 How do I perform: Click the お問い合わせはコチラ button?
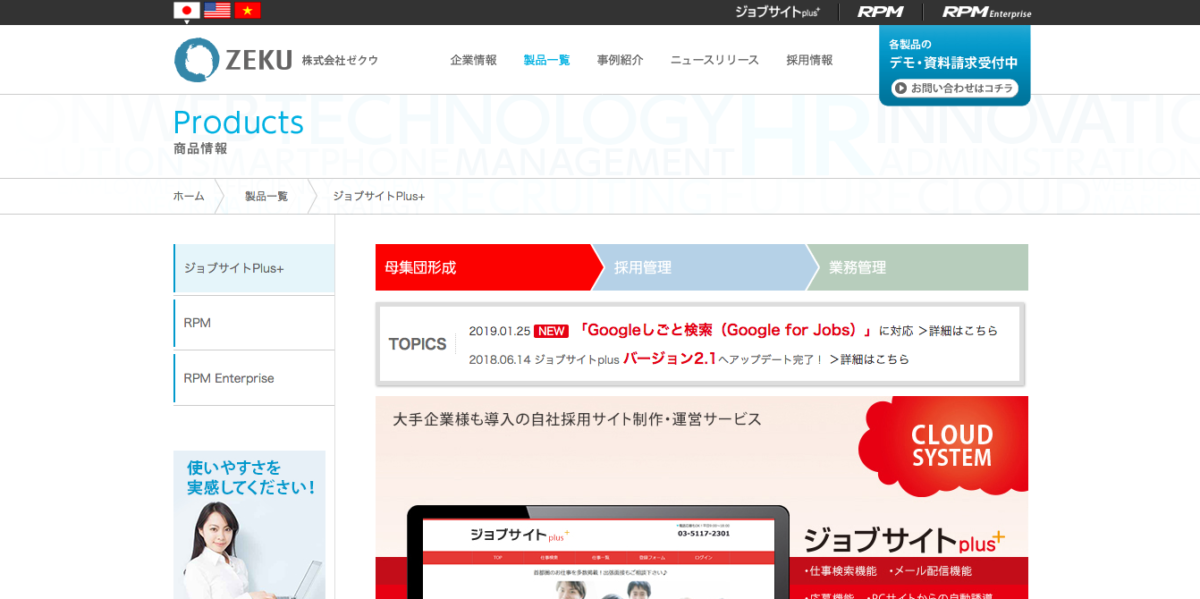954,88
